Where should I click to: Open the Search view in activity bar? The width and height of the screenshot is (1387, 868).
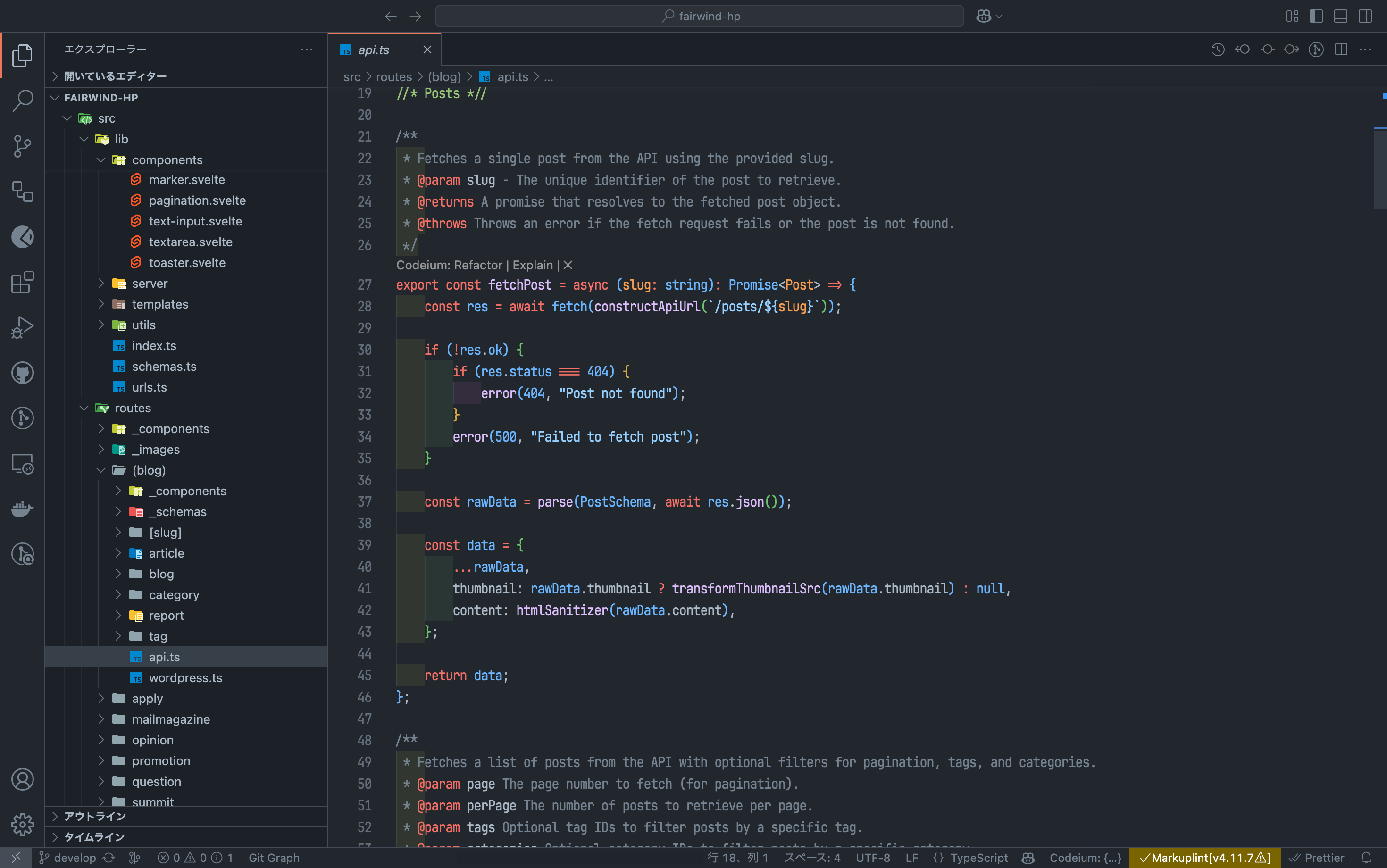coord(22,100)
